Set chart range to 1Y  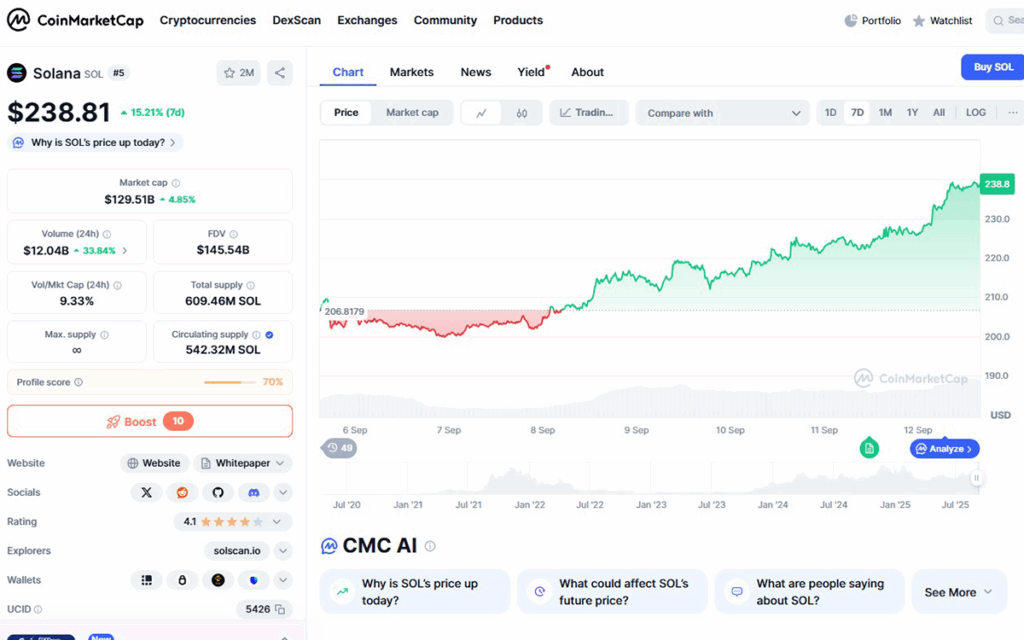coord(912,112)
